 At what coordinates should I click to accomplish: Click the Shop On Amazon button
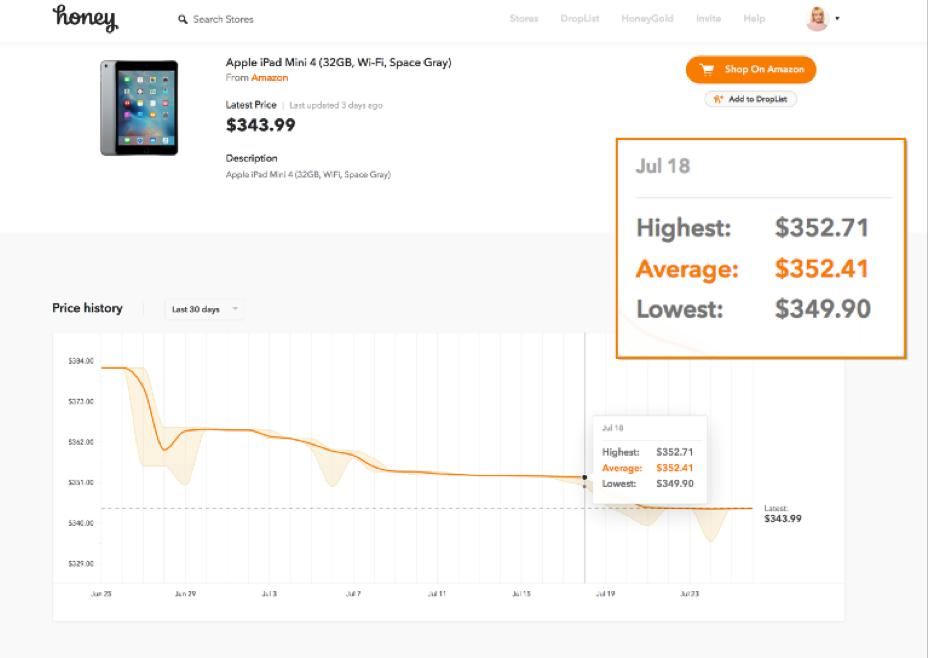pyautogui.click(x=750, y=69)
